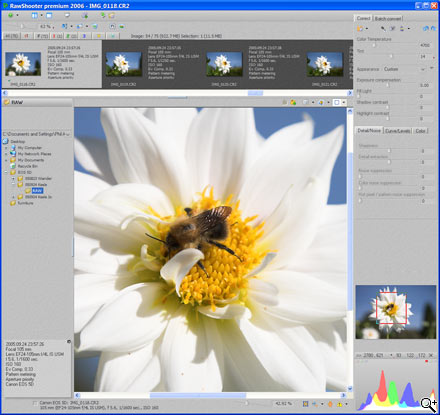Click the sort order icon beside 62 %
440x415 pixels.
(x=65, y=26)
